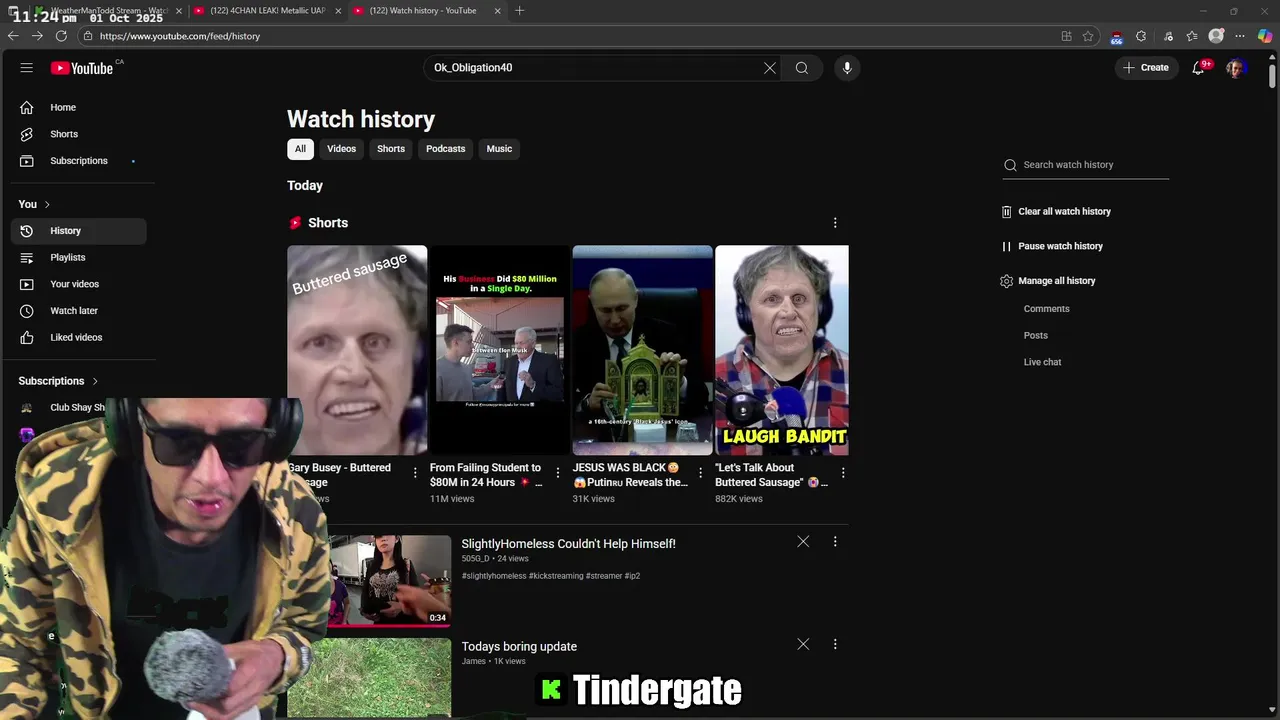This screenshot has height=720, width=1280.
Task: Open the YouTube hamburger guide menu
Action: pos(27,68)
